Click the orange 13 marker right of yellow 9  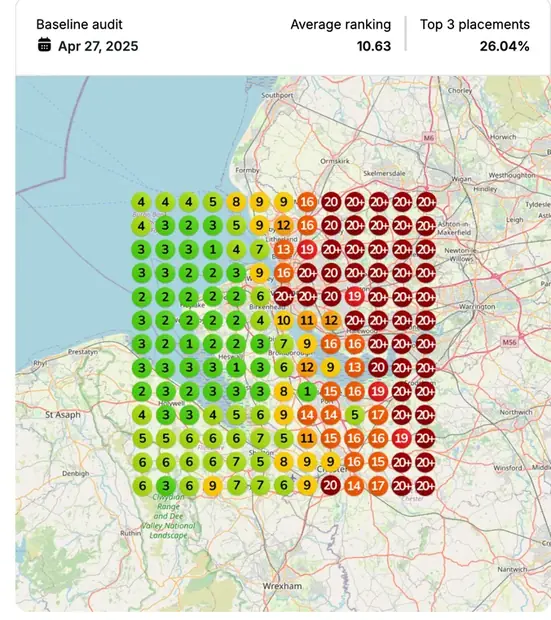pos(354,368)
